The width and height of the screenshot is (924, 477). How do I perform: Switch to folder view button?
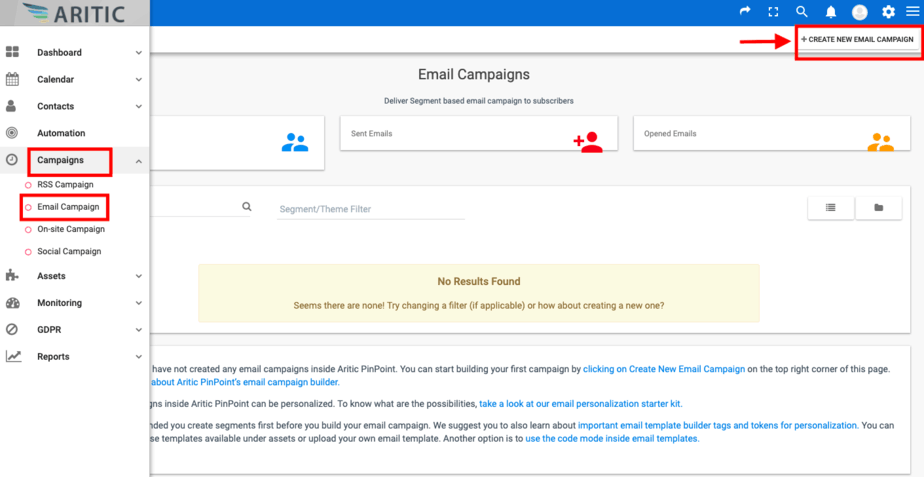pyautogui.click(x=879, y=208)
